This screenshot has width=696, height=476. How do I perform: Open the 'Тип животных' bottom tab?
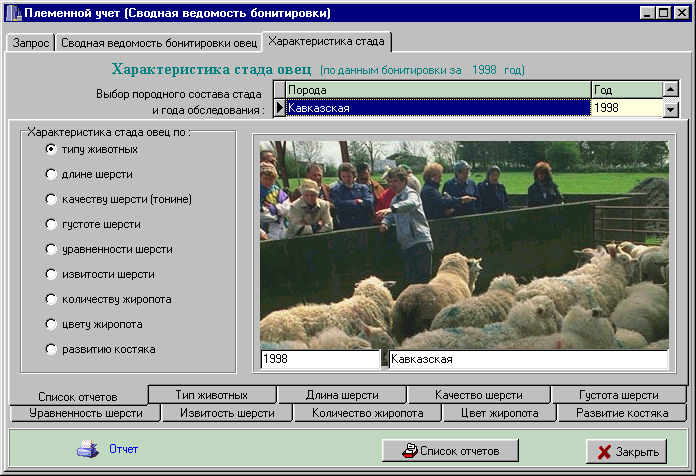point(212,395)
